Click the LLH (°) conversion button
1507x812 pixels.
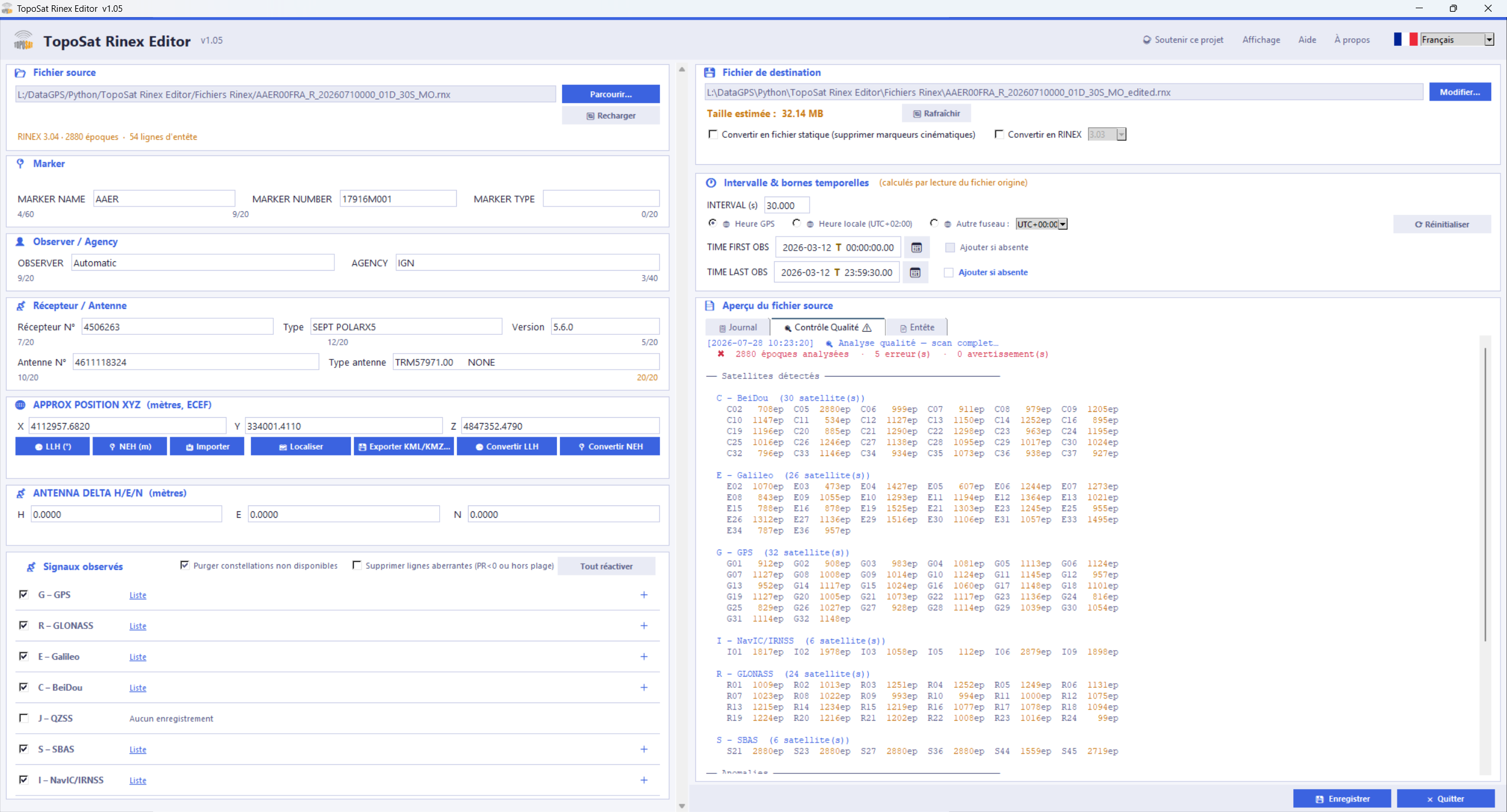tap(53, 447)
